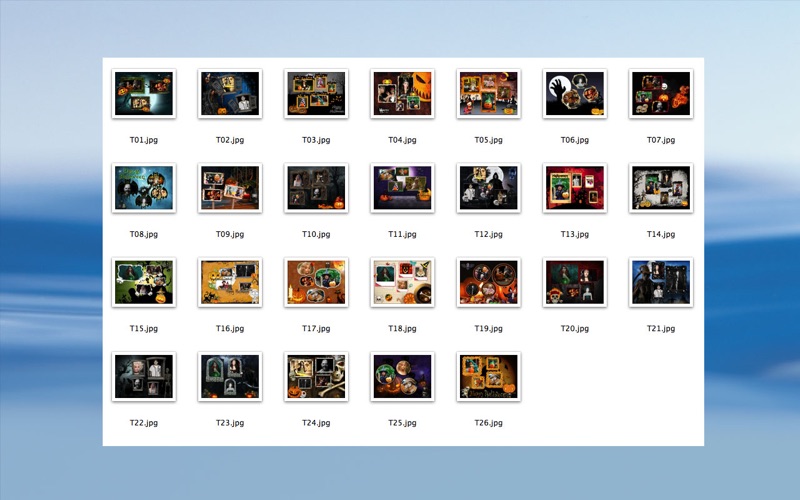Click the file name label T25.jpg

pyautogui.click(x=403, y=423)
